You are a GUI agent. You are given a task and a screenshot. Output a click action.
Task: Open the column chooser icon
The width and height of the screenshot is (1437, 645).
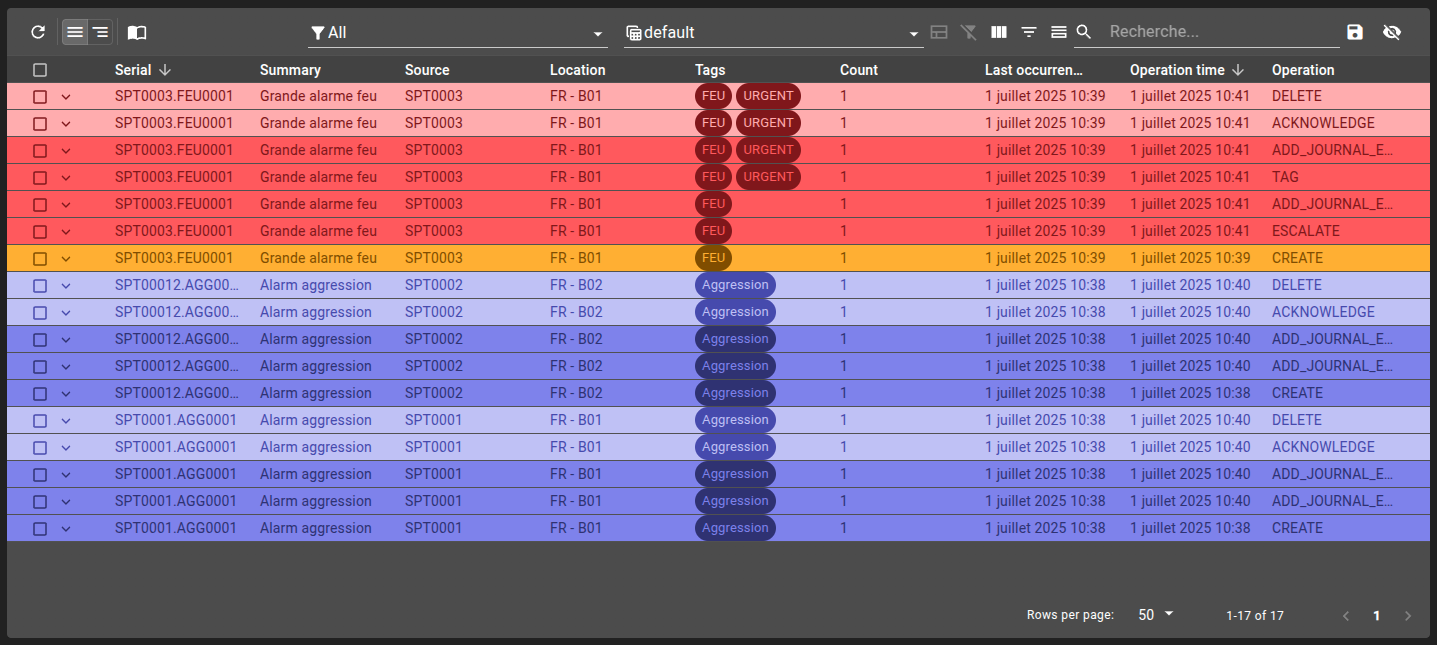point(998,32)
